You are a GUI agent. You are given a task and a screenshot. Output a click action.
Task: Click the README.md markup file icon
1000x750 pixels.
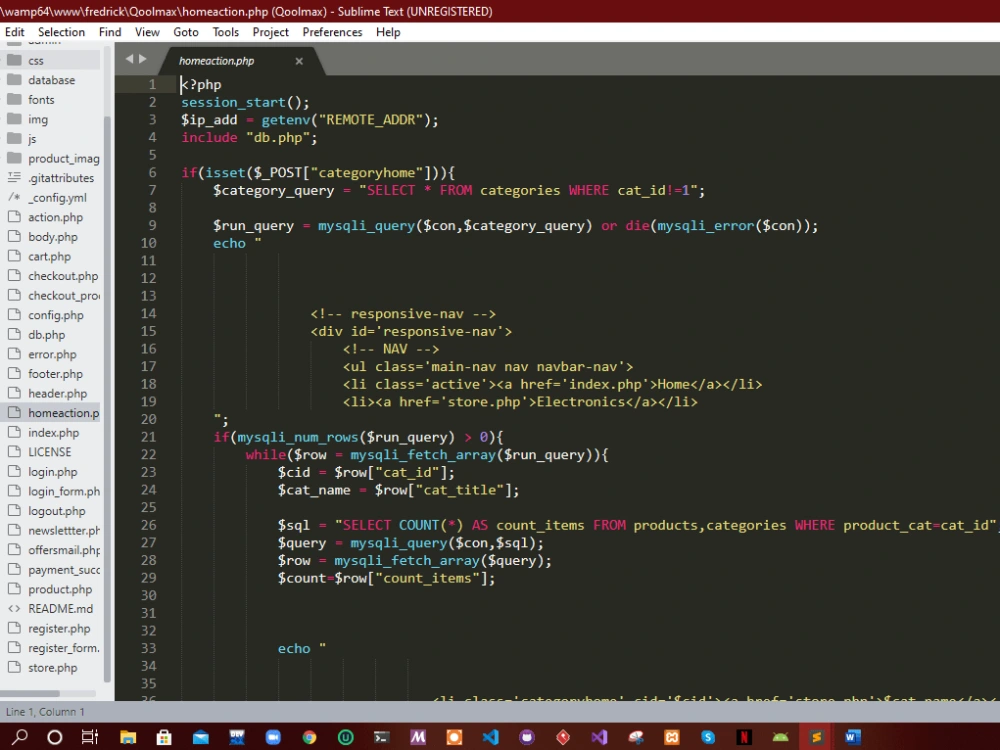coord(14,608)
